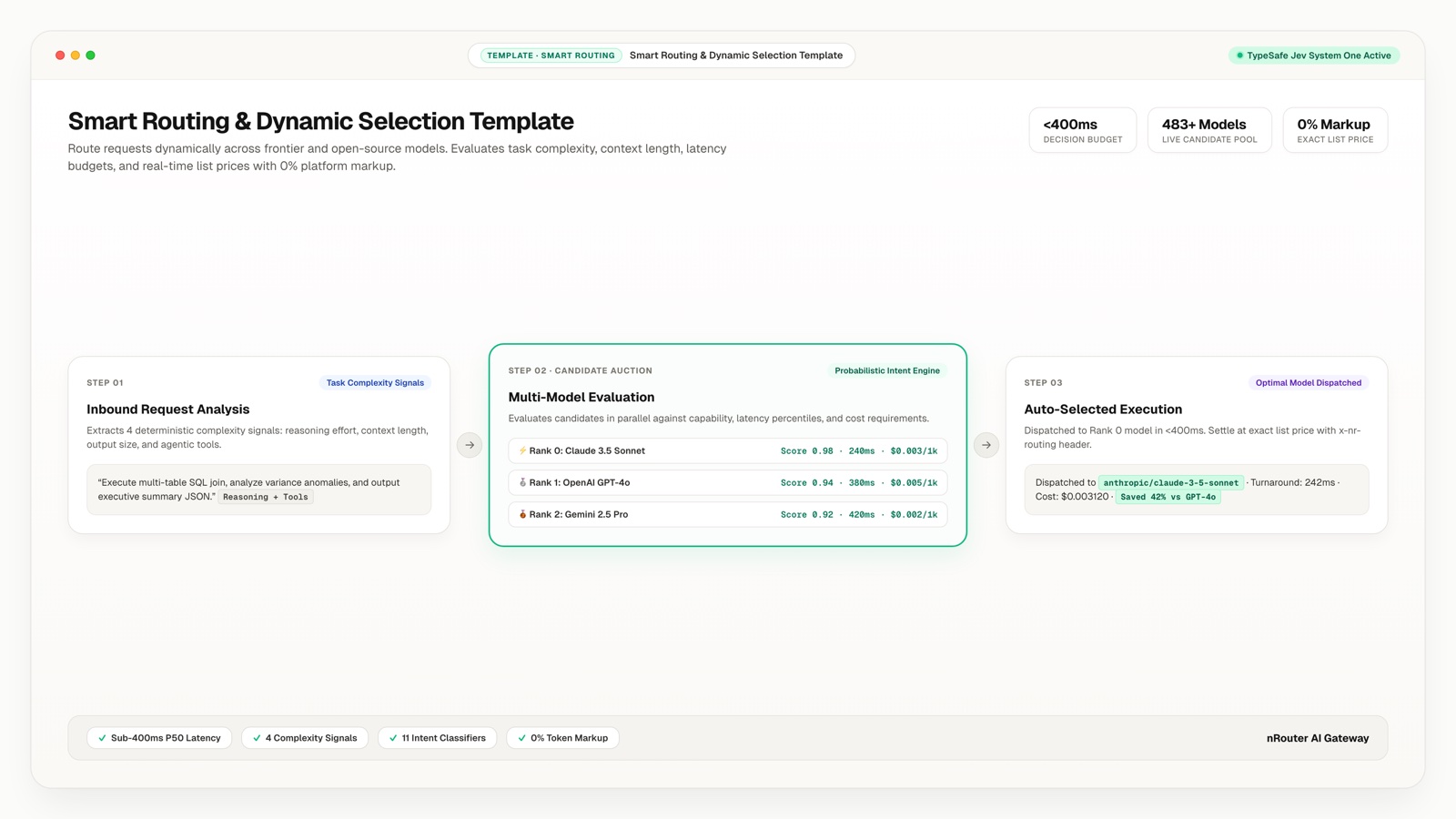This screenshot has height=819, width=1456.
Task: Open the 0% Markup exact list price card
Action: [1335, 130]
